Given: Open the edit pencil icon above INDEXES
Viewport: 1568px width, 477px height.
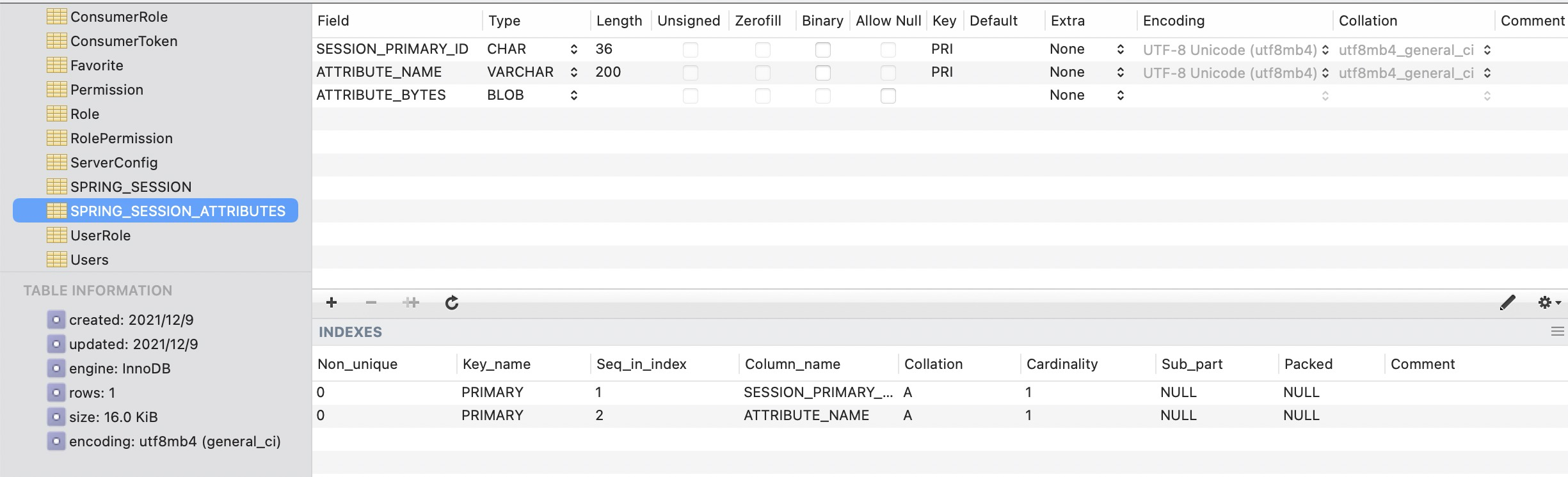Looking at the screenshot, I should click(x=1508, y=302).
